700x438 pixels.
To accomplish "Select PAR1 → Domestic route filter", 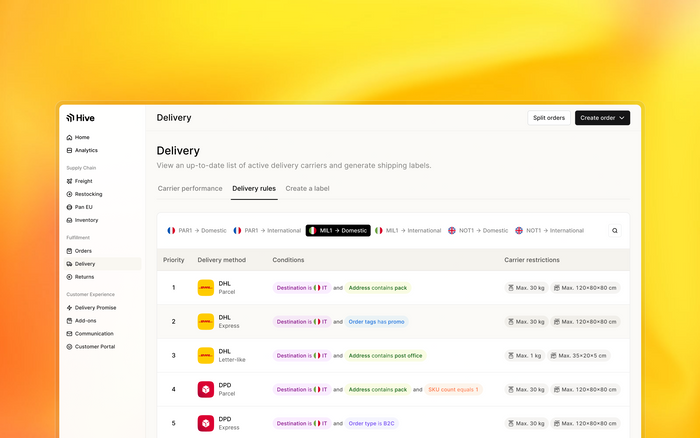I will 197,230.
